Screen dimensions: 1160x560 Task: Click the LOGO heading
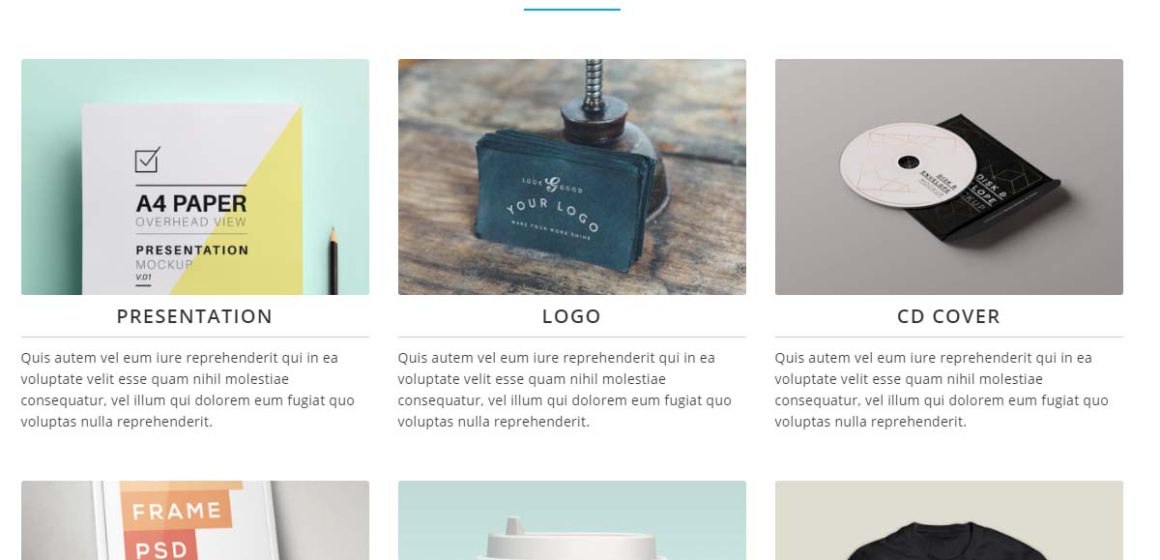pyautogui.click(x=572, y=317)
